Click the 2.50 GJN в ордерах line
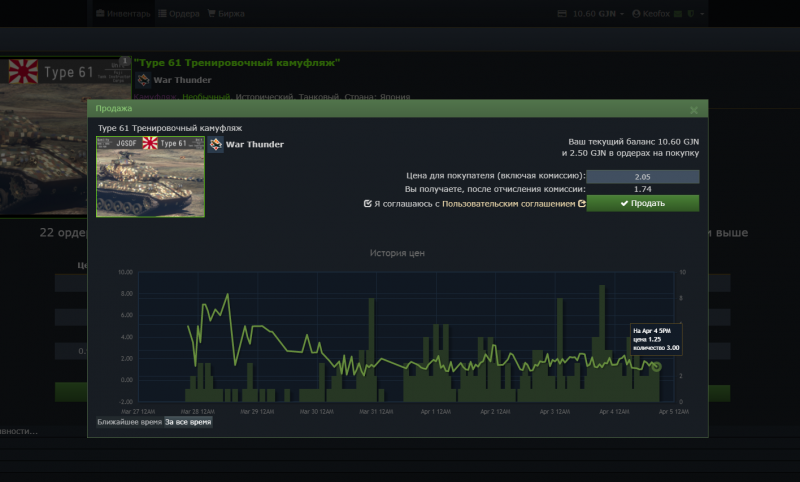Screen dimensions: 800x482 [631, 153]
